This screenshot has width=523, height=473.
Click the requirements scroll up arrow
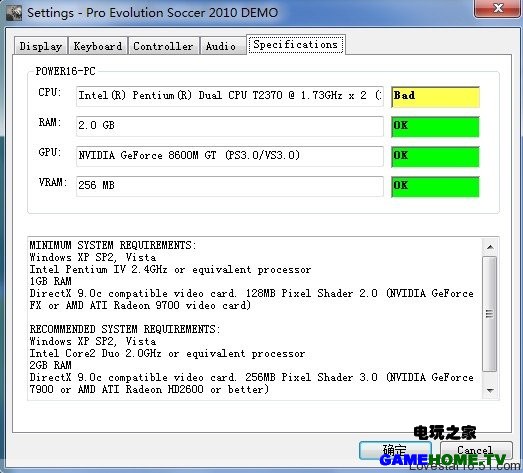click(490, 247)
